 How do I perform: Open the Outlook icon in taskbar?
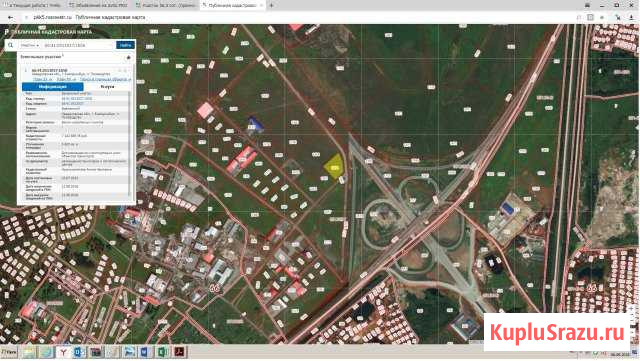[79, 352]
